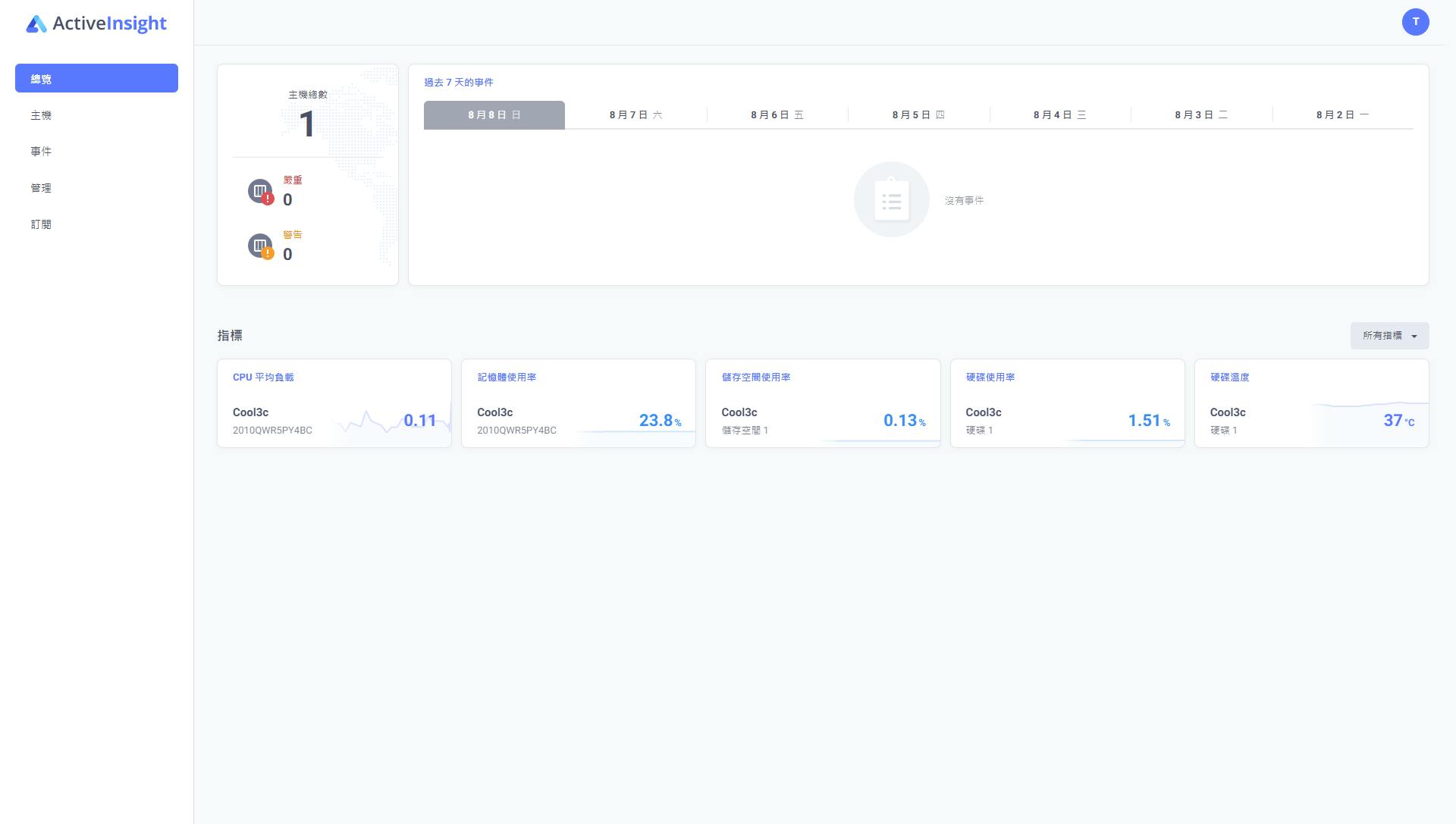The width and height of the screenshot is (1456, 824).
Task: Expand the 所有指標 metrics dropdown
Action: click(1389, 336)
